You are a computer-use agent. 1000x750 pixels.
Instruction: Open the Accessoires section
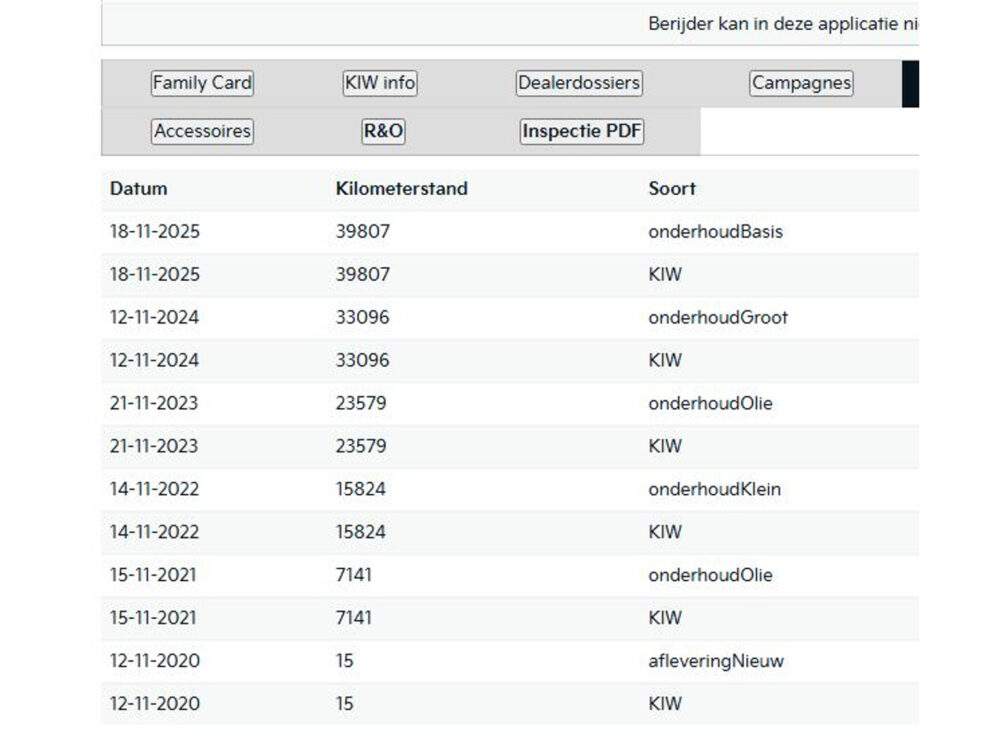(202, 131)
